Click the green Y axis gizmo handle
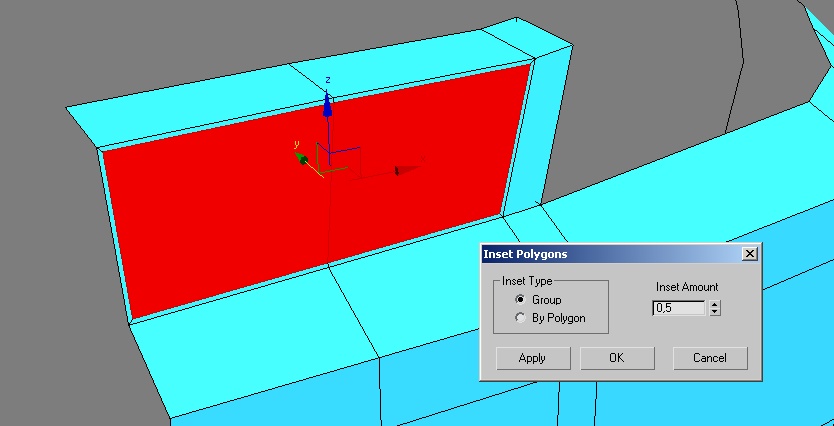This screenshot has width=834, height=426. pyautogui.click(x=301, y=158)
